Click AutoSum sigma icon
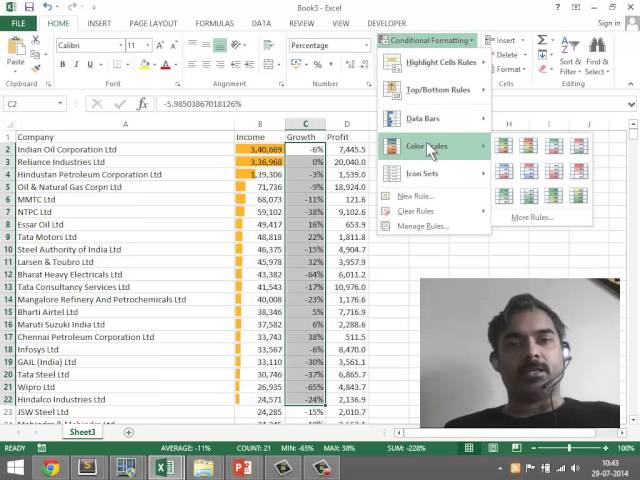 [542, 40]
